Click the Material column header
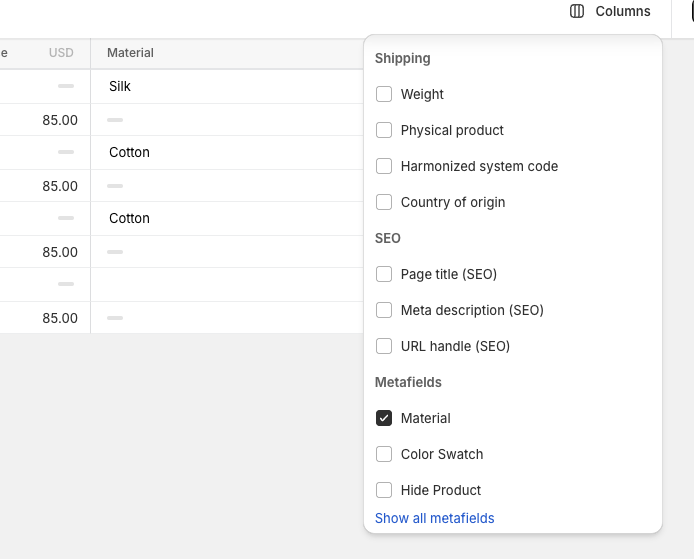Screen dimensions: 694x559 pos(131,53)
